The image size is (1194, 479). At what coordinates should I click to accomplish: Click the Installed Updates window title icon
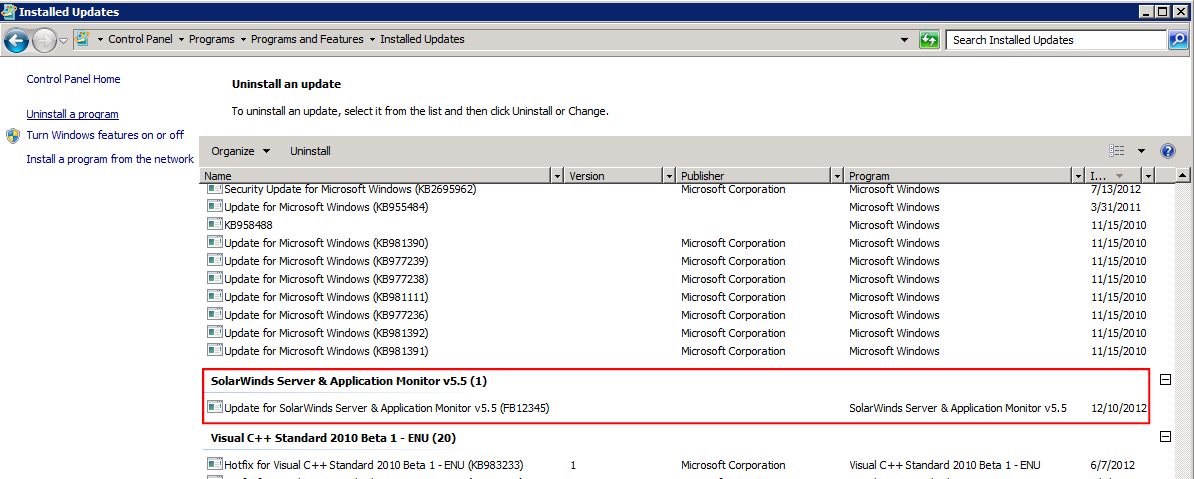coord(9,11)
